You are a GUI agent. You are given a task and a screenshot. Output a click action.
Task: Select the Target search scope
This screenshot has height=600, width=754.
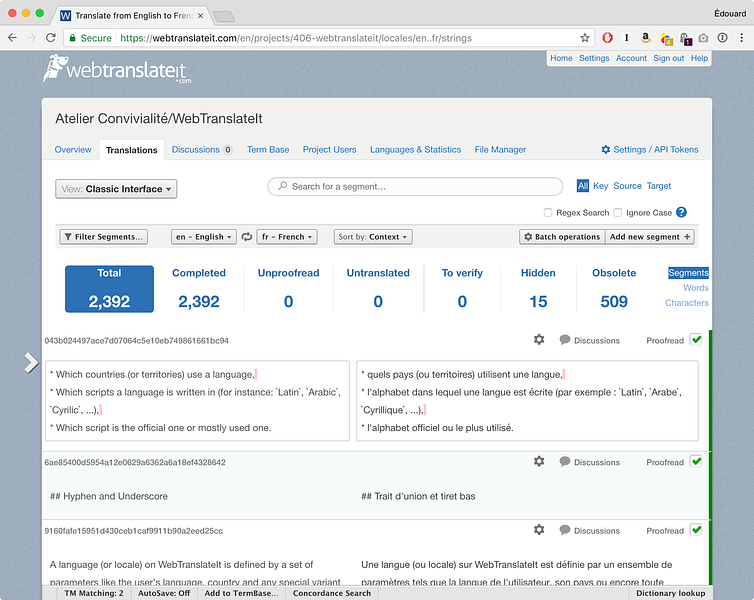point(659,186)
